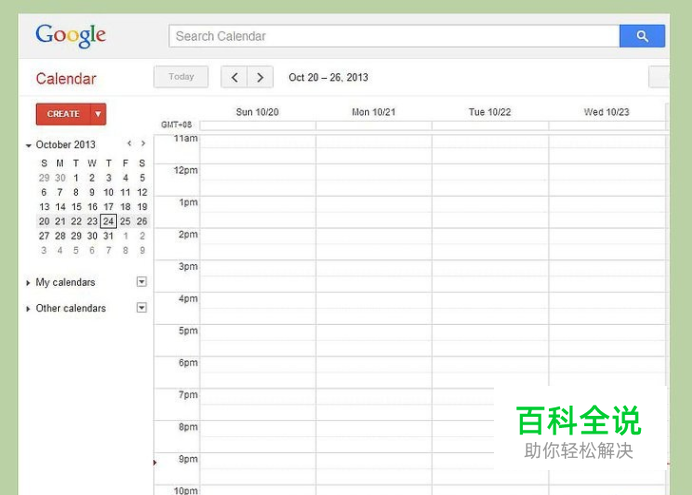The image size is (692, 495).
Task: Select October 10 in mini calendar
Action: point(109,192)
